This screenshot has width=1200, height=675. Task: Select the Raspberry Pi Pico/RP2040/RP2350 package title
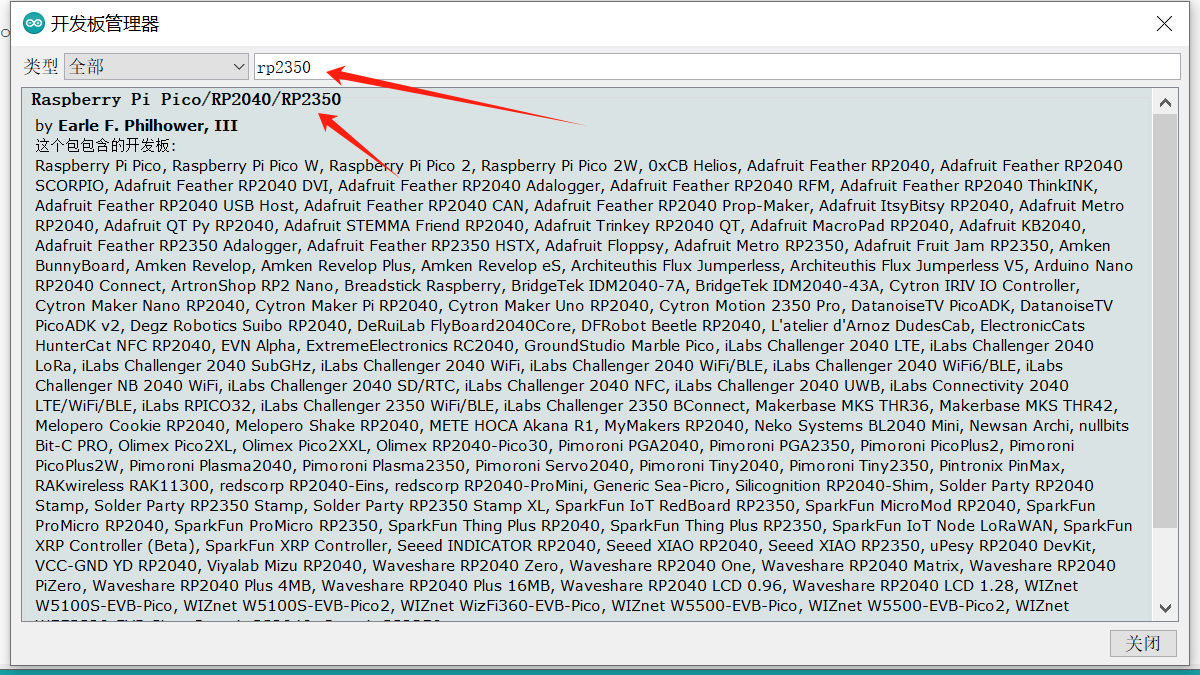[x=186, y=100]
